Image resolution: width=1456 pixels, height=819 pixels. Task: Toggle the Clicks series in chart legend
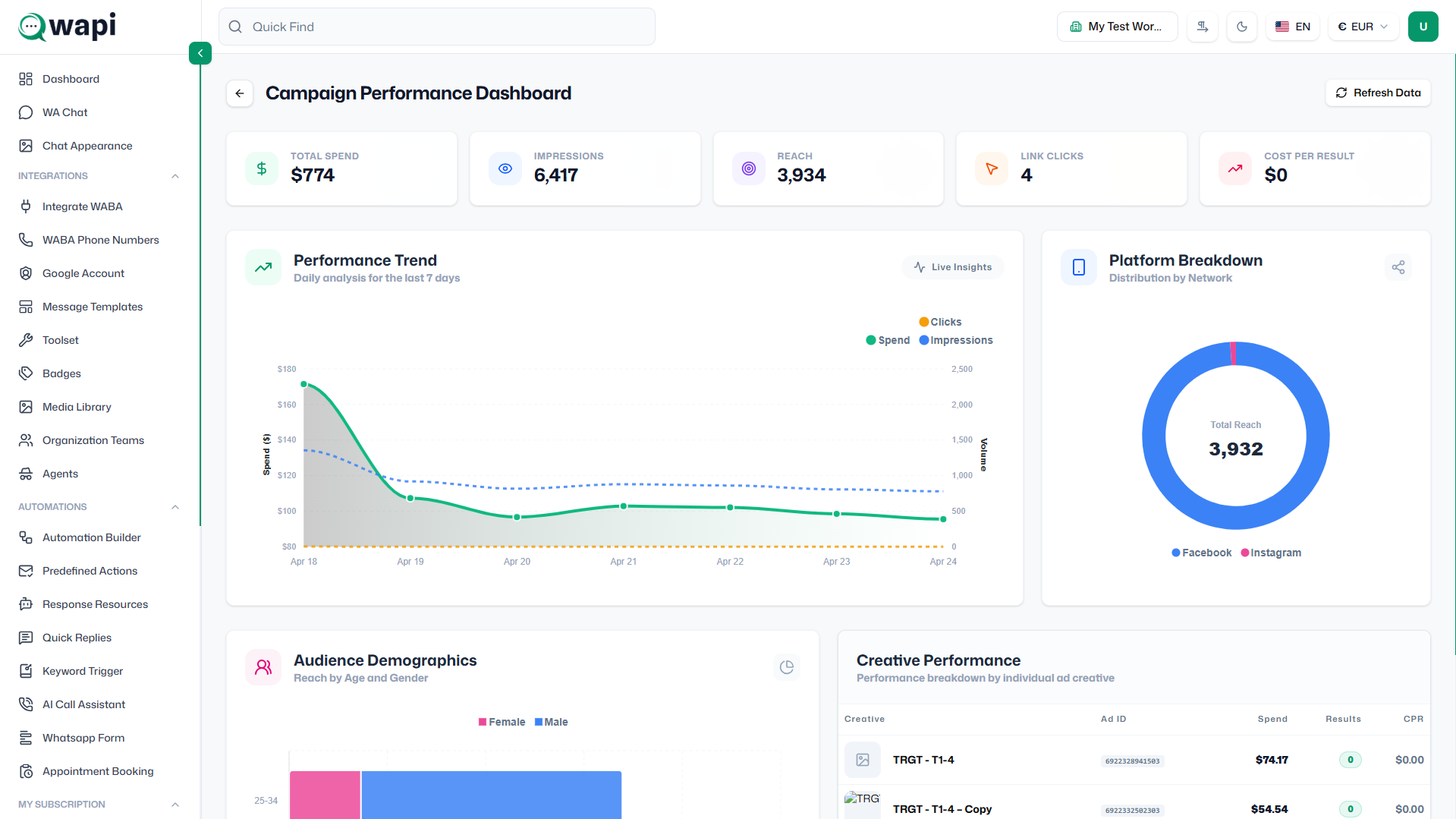(x=940, y=322)
